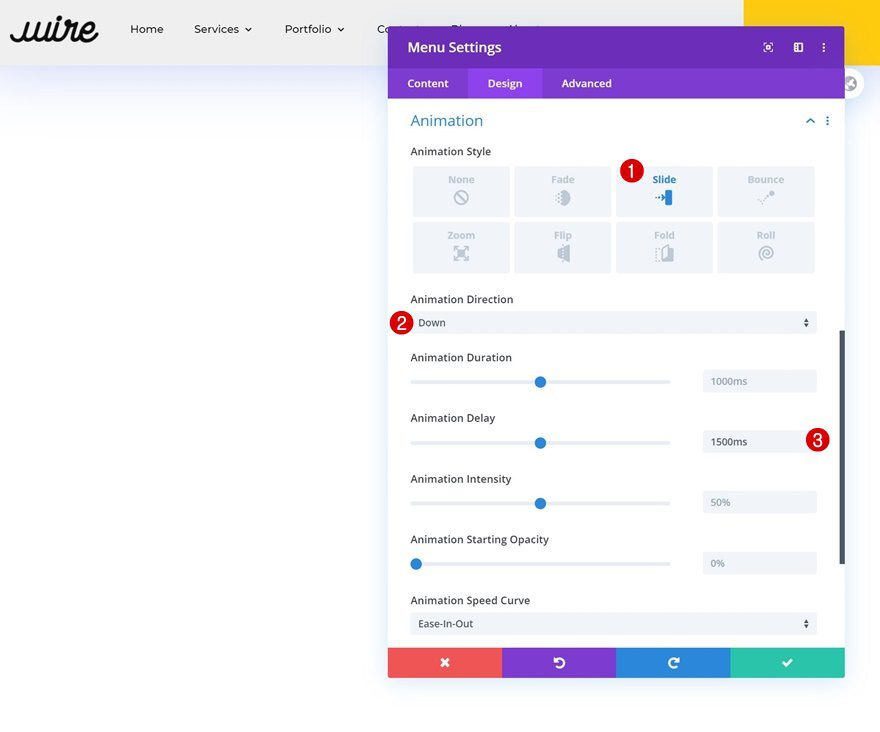880x732 pixels.
Task: Save settings with green checkmark button
Action: point(787,663)
